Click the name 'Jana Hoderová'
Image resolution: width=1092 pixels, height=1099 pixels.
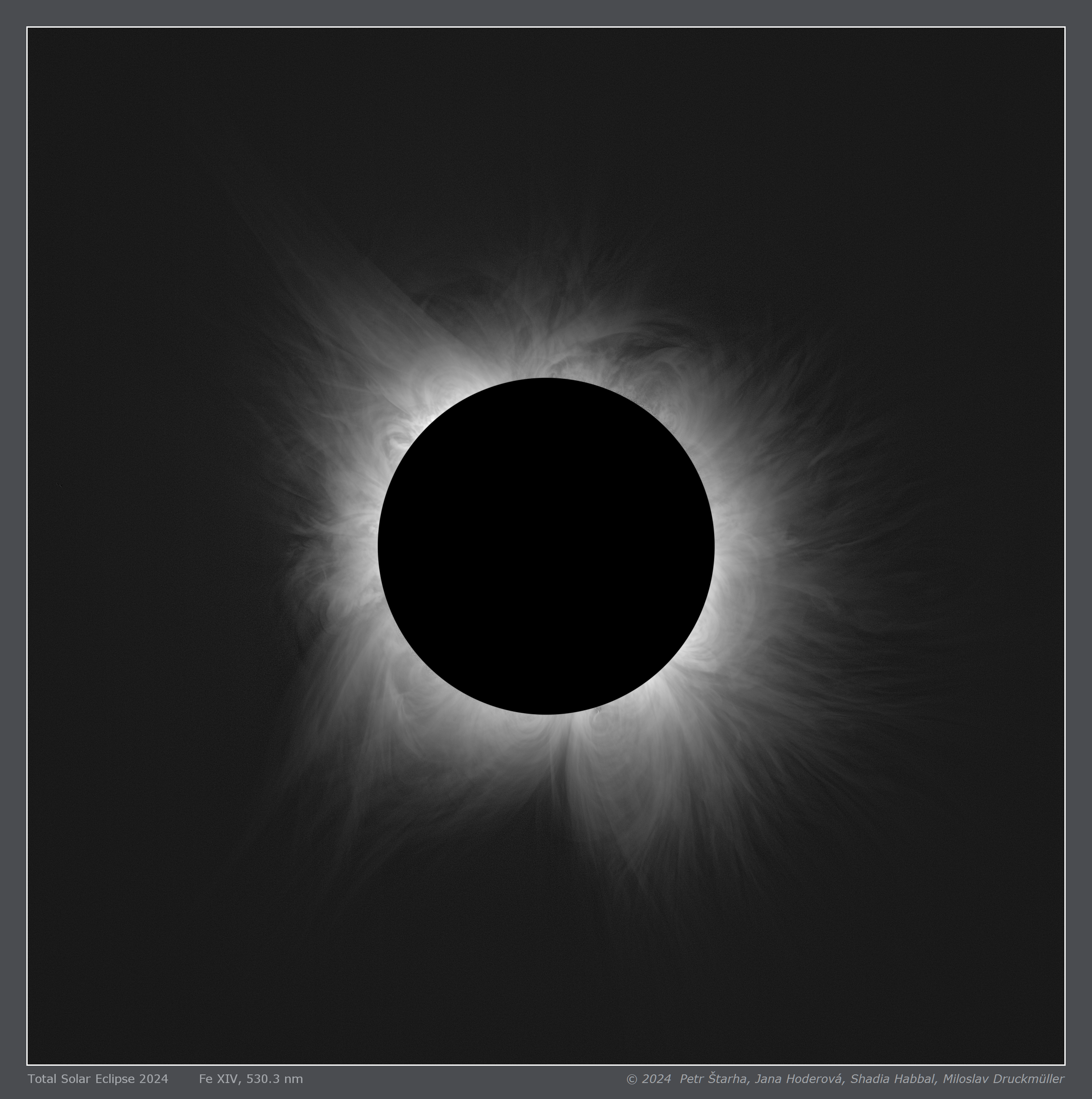click(x=799, y=1079)
